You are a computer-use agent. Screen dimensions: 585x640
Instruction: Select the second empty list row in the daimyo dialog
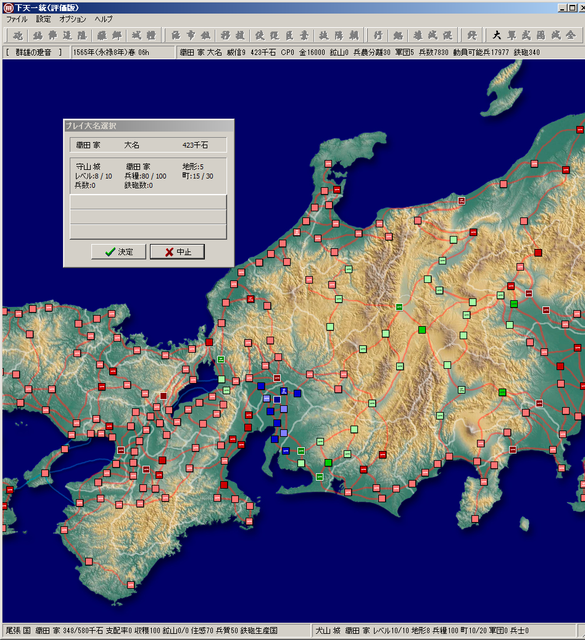click(148, 216)
